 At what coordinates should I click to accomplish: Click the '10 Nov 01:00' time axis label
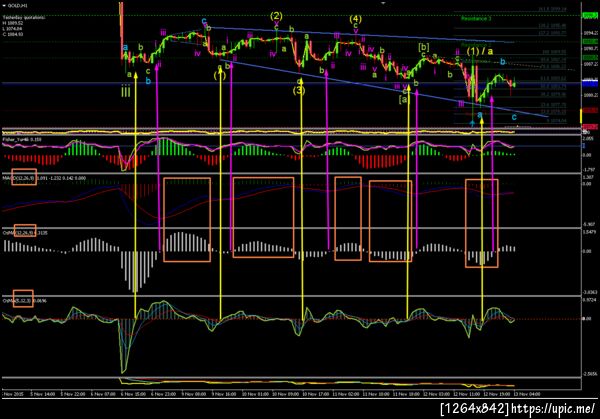[x=255, y=393]
